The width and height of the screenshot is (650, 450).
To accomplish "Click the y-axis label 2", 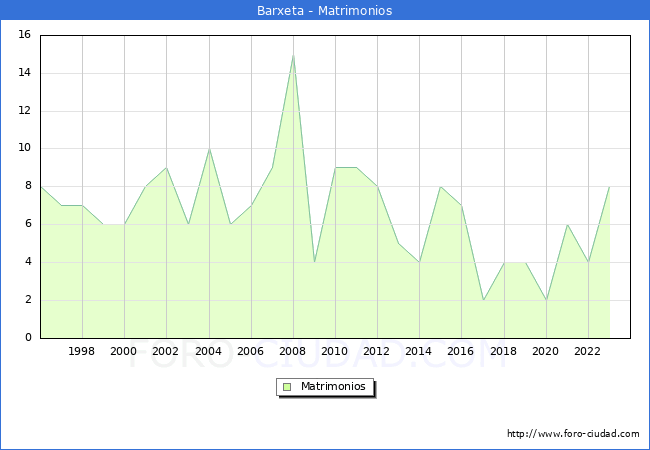I will coord(28,300).
